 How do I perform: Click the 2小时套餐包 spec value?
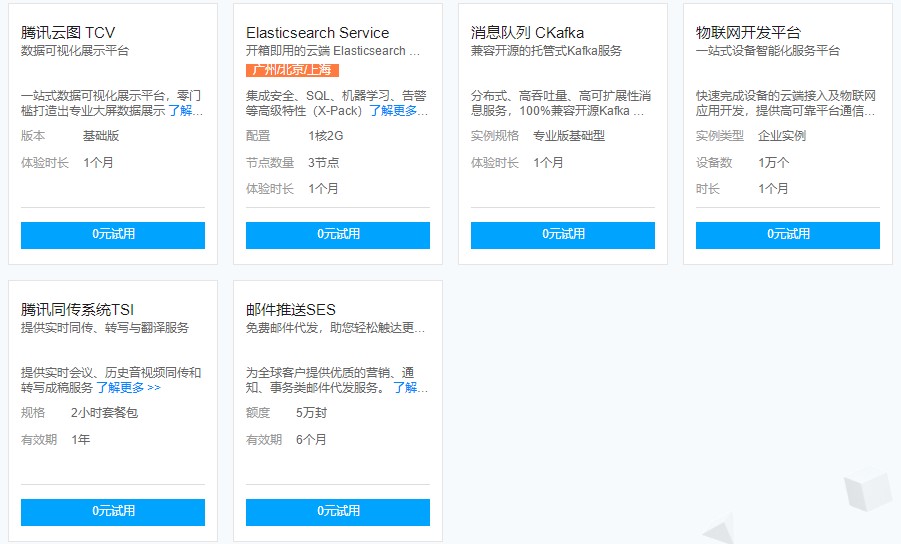(105, 412)
